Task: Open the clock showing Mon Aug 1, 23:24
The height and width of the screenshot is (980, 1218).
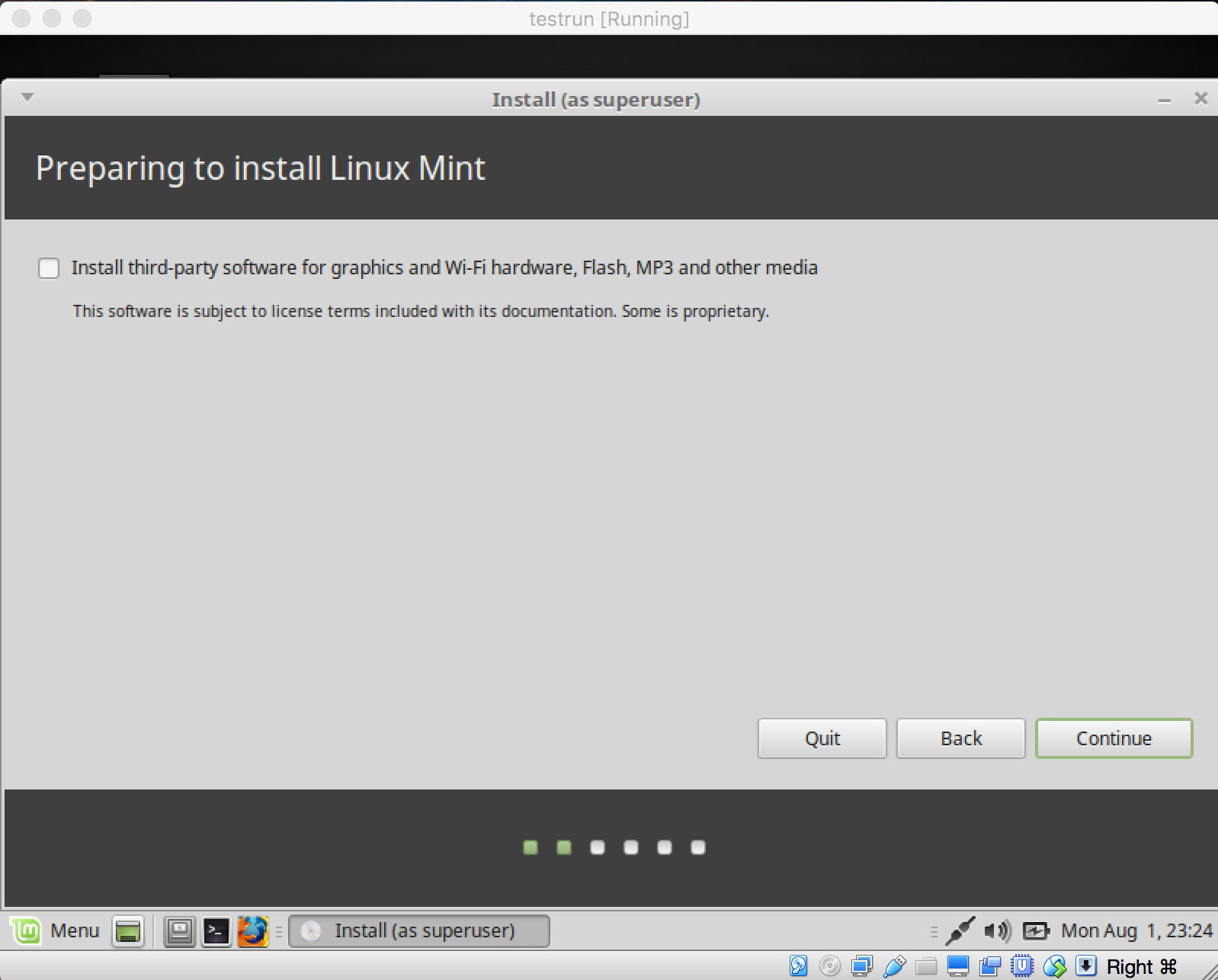Action: tap(1136, 931)
